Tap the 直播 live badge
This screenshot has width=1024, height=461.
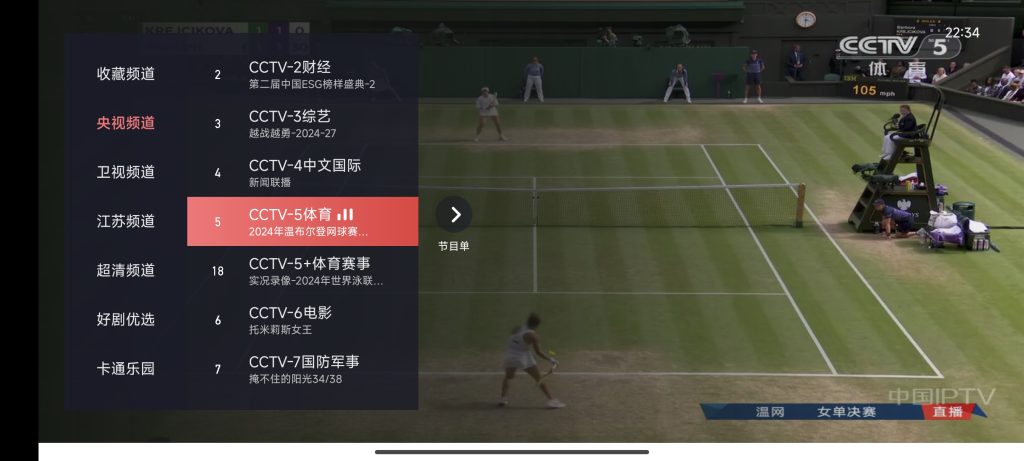point(948,411)
